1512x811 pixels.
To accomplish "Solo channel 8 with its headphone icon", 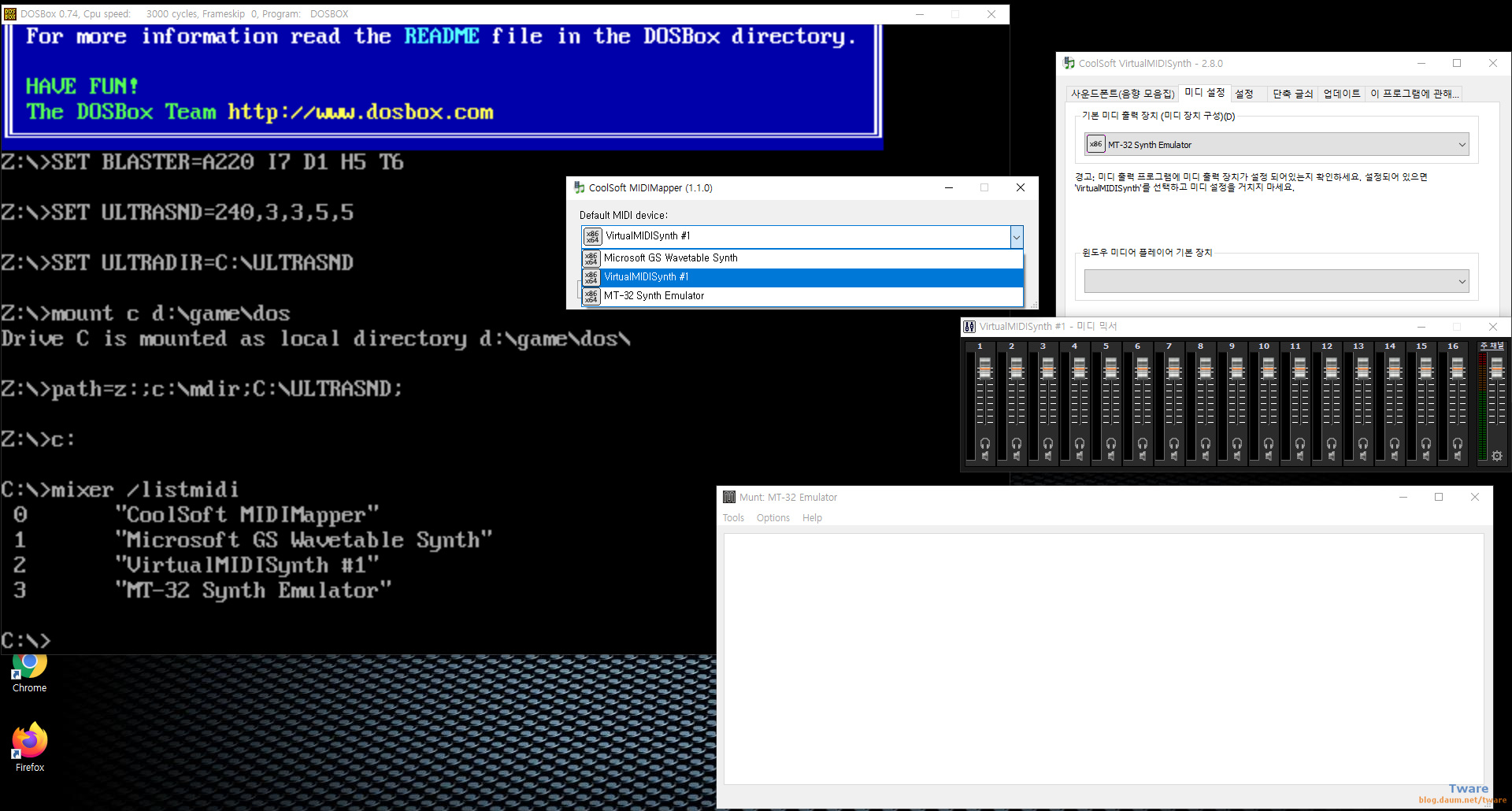I will click(x=1206, y=443).
